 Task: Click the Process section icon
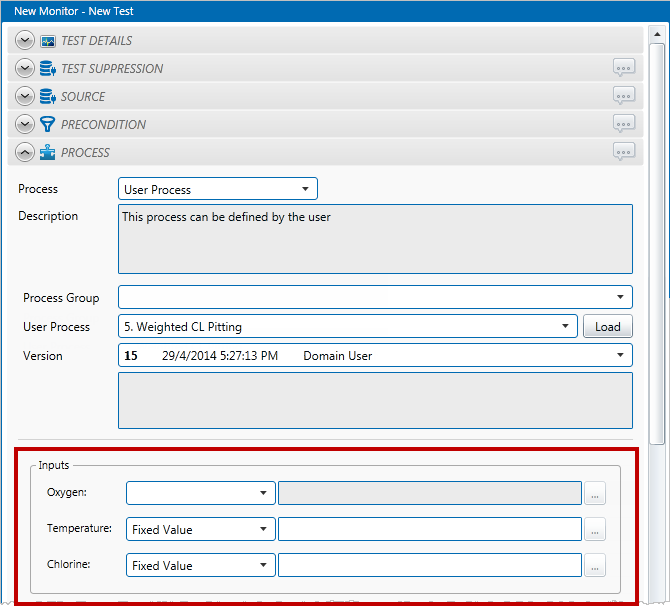click(x=48, y=153)
